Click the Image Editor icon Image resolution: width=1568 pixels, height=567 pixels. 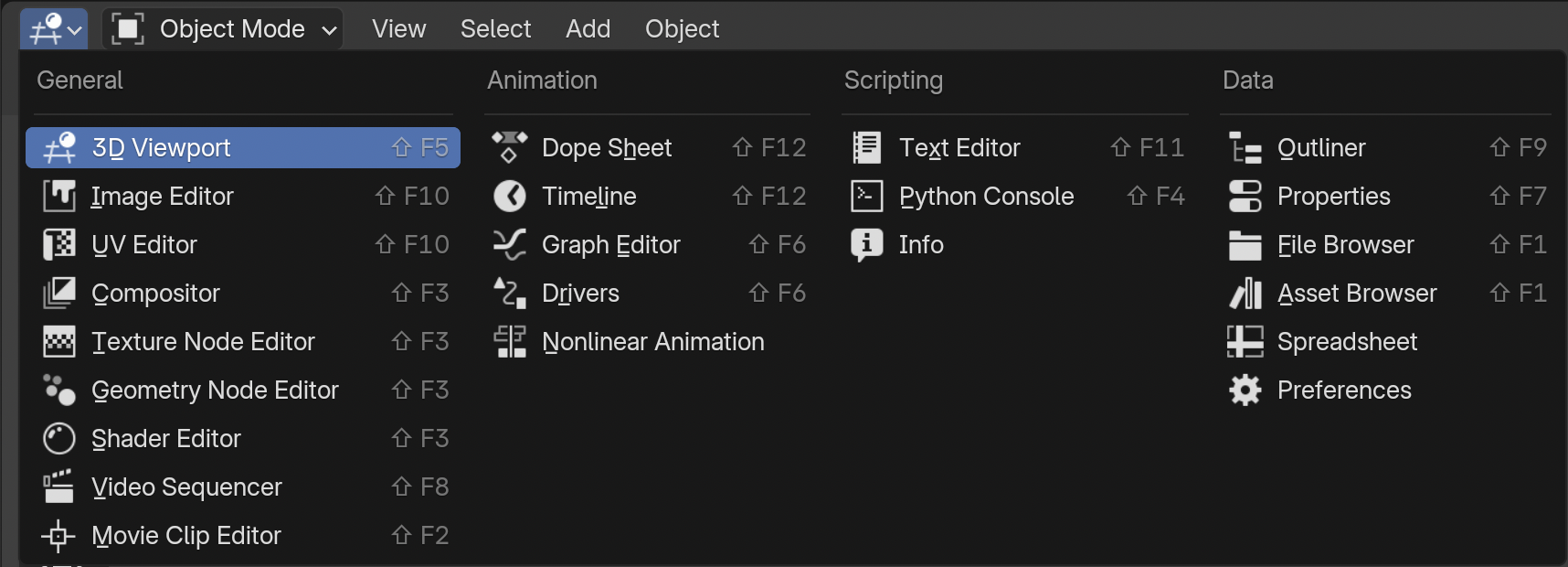click(59, 196)
